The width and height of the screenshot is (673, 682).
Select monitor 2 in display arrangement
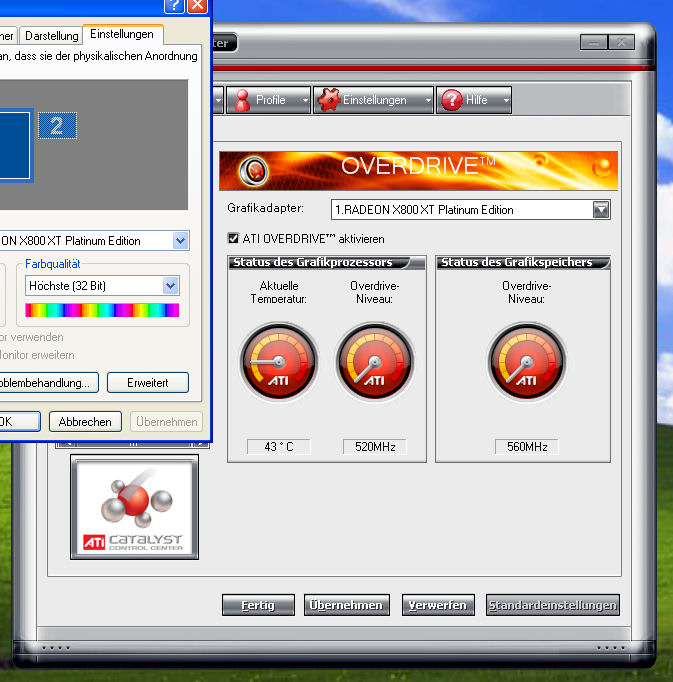coord(57,126)
